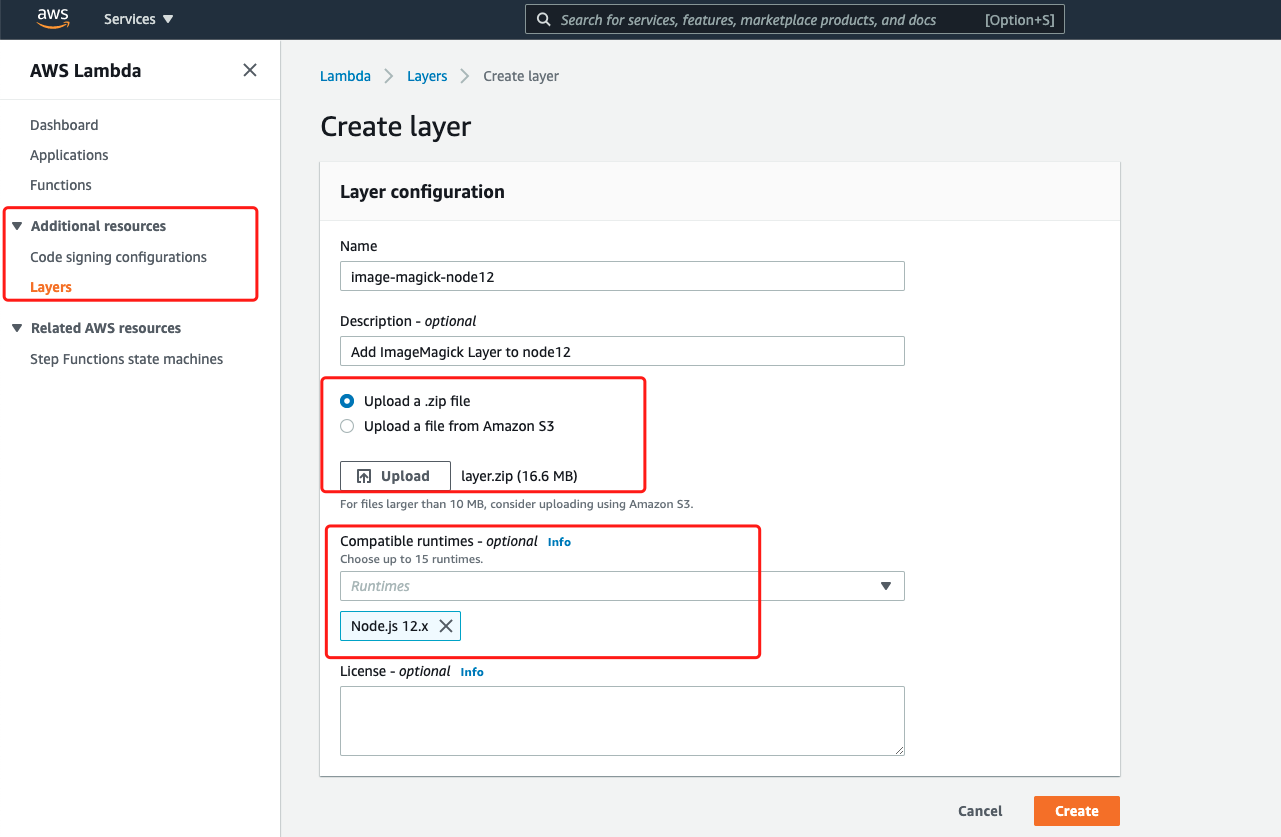Click into the Name input field
This screenshot has height=837, width=1281.
[x=622, y=276]
